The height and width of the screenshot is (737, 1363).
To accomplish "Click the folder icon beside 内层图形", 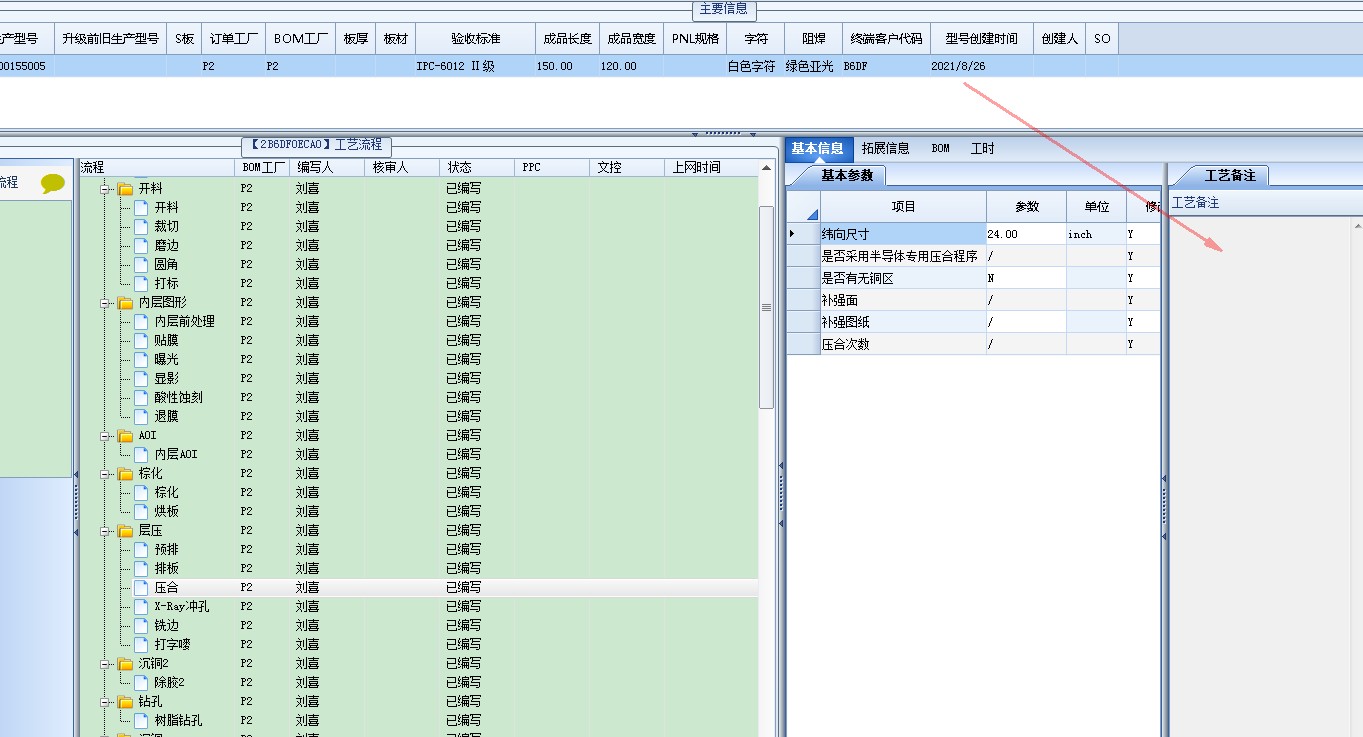I will tap(125, 302).
